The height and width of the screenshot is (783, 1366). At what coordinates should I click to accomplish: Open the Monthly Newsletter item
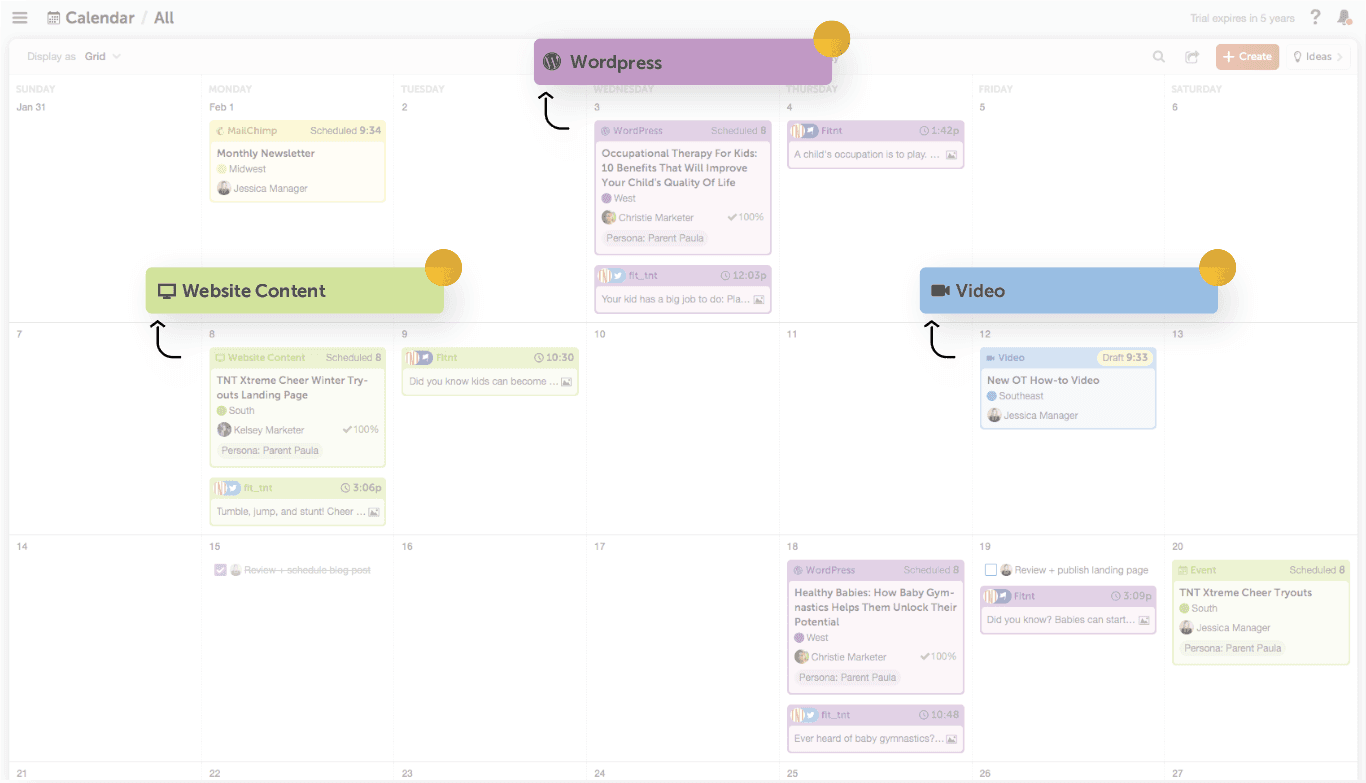click(266, 154)
